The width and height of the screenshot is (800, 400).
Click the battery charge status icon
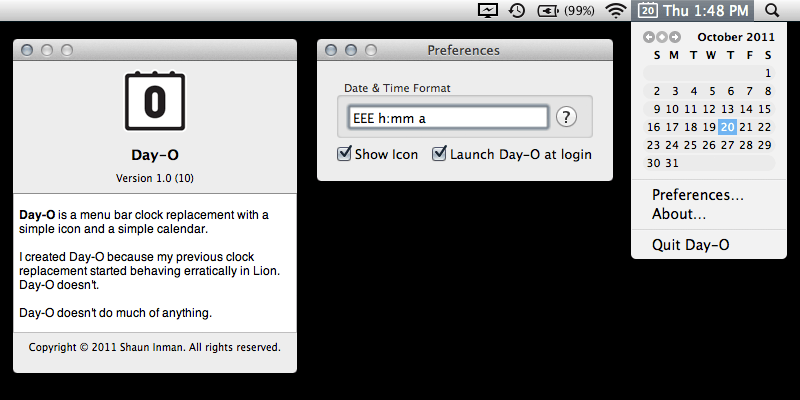[x=548, y=11]
